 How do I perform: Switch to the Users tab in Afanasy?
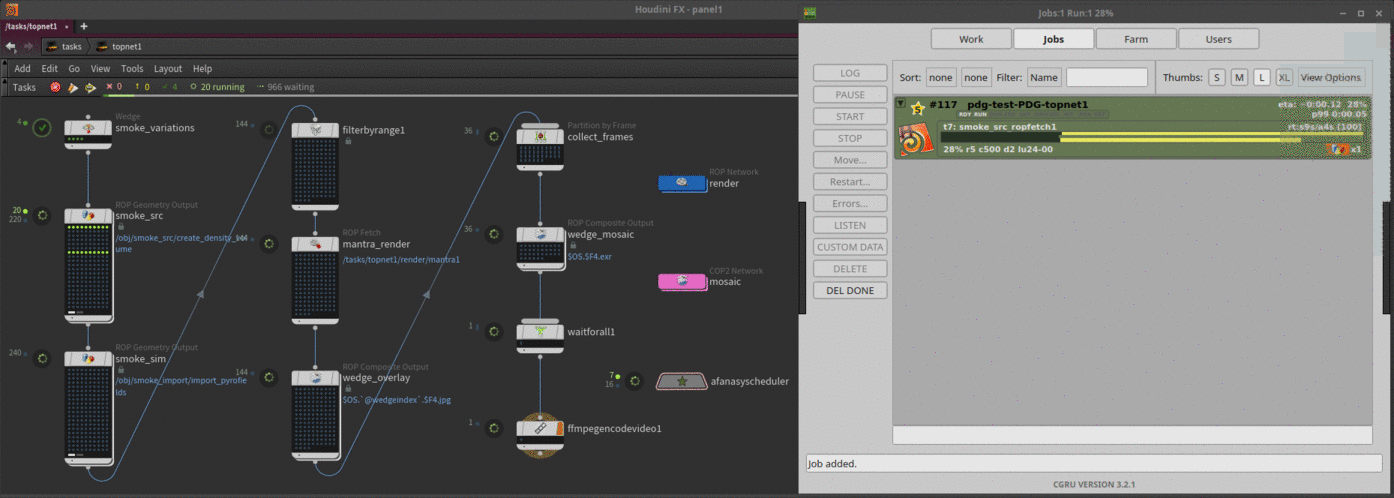pos(1218,39)
